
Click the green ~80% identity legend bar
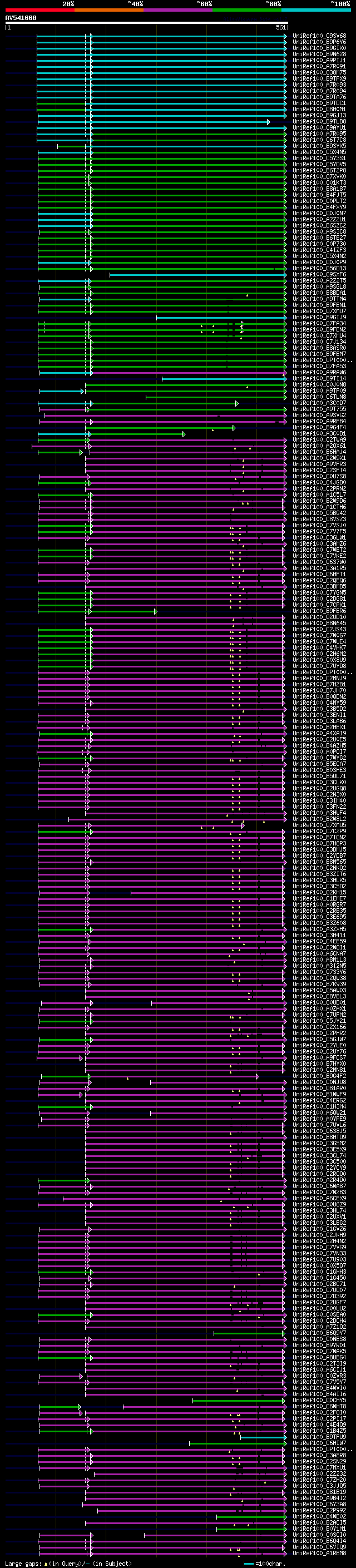coord(247,10)
